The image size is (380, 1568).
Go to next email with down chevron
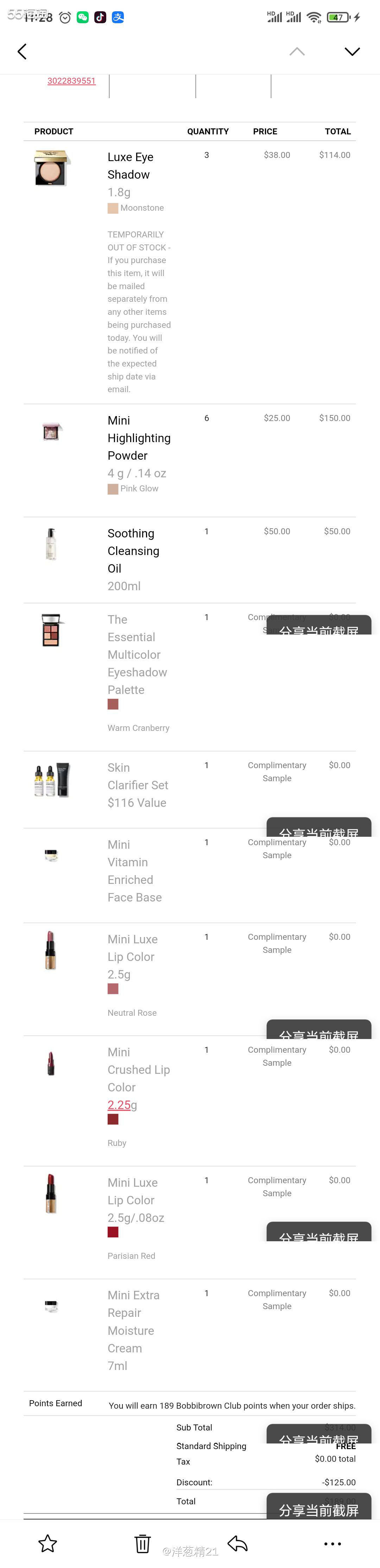coord(352,52)
